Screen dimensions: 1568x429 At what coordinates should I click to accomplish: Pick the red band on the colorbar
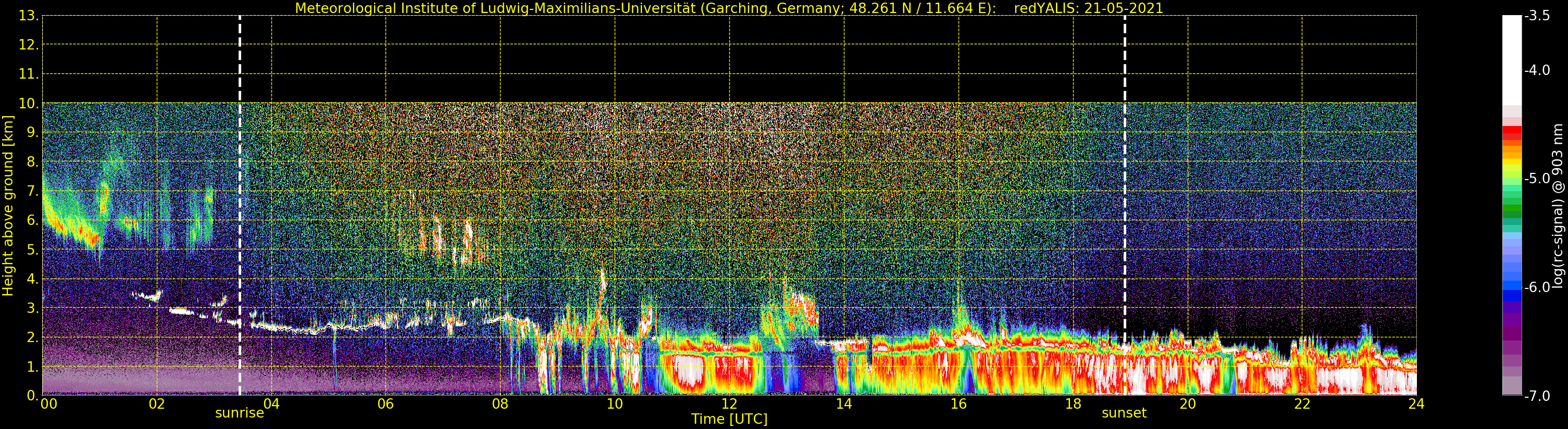[x=1512, y=133]
